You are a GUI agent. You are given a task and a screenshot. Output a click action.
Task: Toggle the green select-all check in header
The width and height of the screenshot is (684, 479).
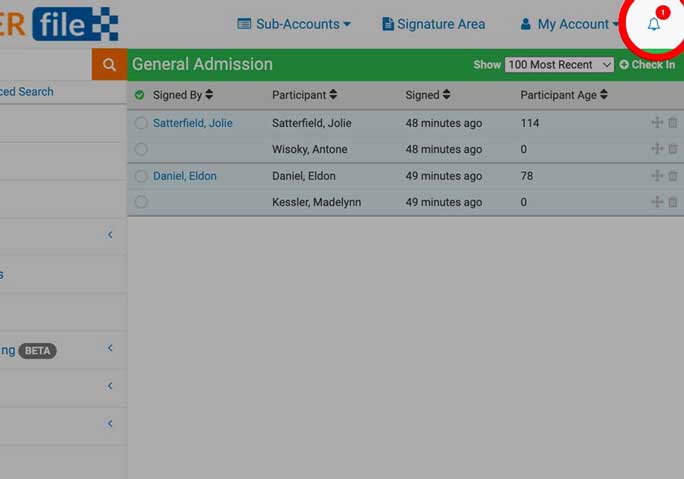(x=139, y=95)
